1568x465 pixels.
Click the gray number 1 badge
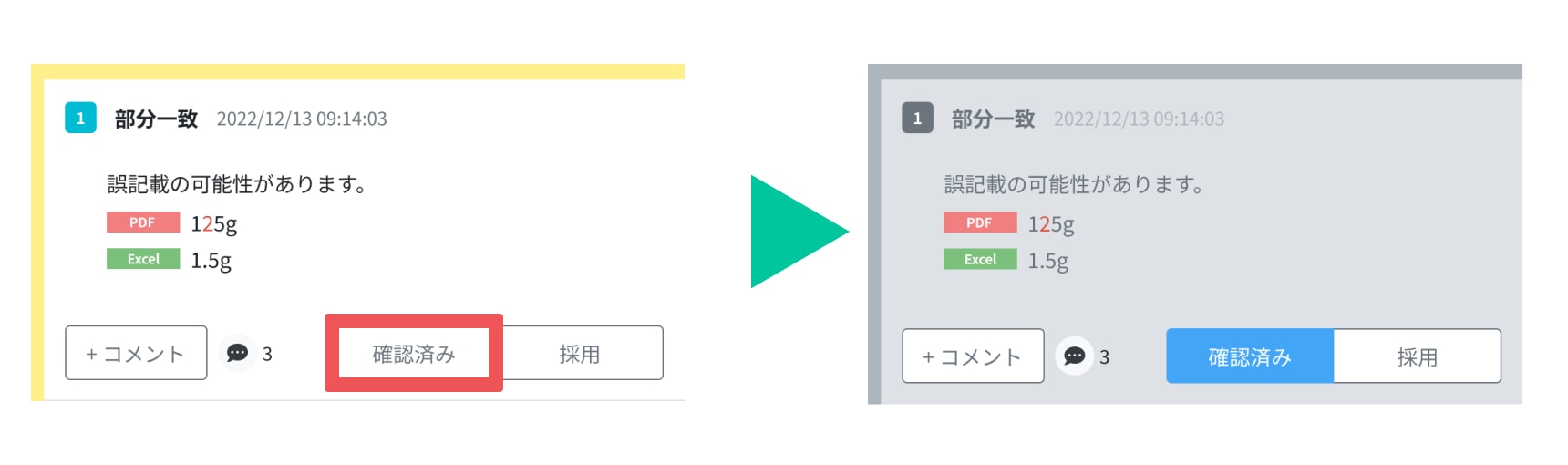(917, 118)
